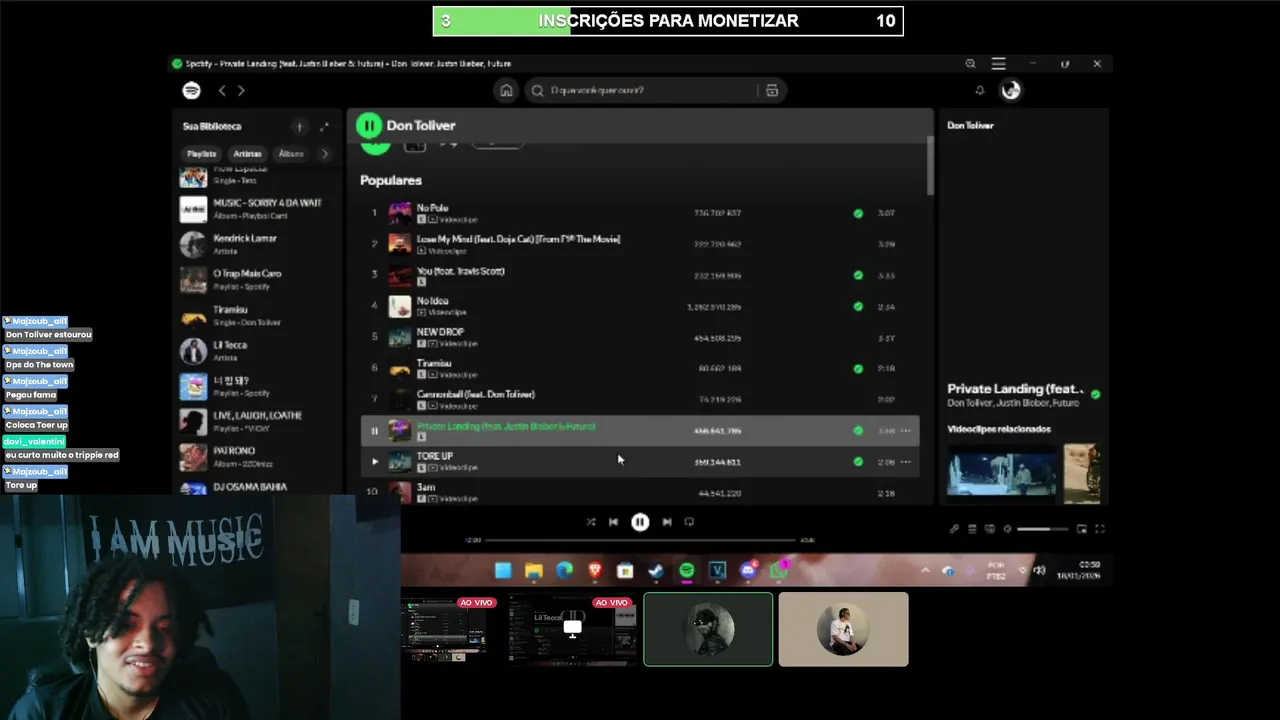1280x720 pixels.
Task: Open the browse icon in search bar
Action: click(x=772, y=90)
